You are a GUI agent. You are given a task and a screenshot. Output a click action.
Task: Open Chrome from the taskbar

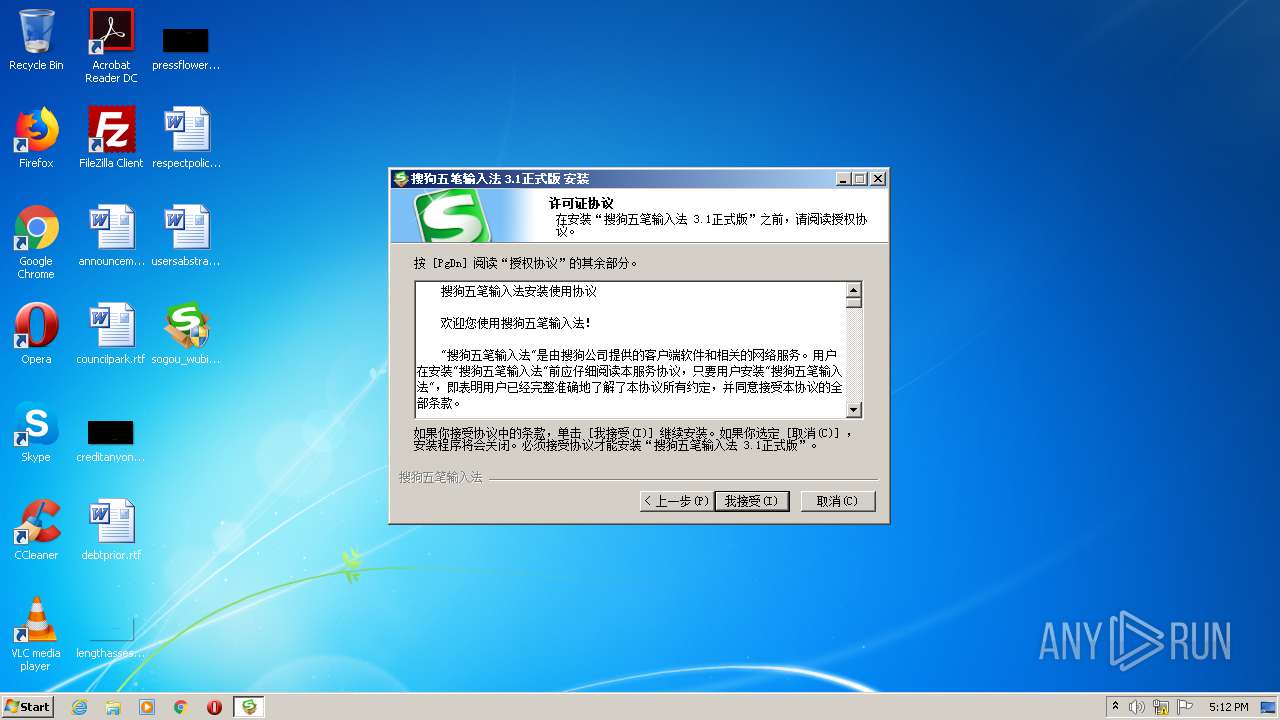coord(181,707)
